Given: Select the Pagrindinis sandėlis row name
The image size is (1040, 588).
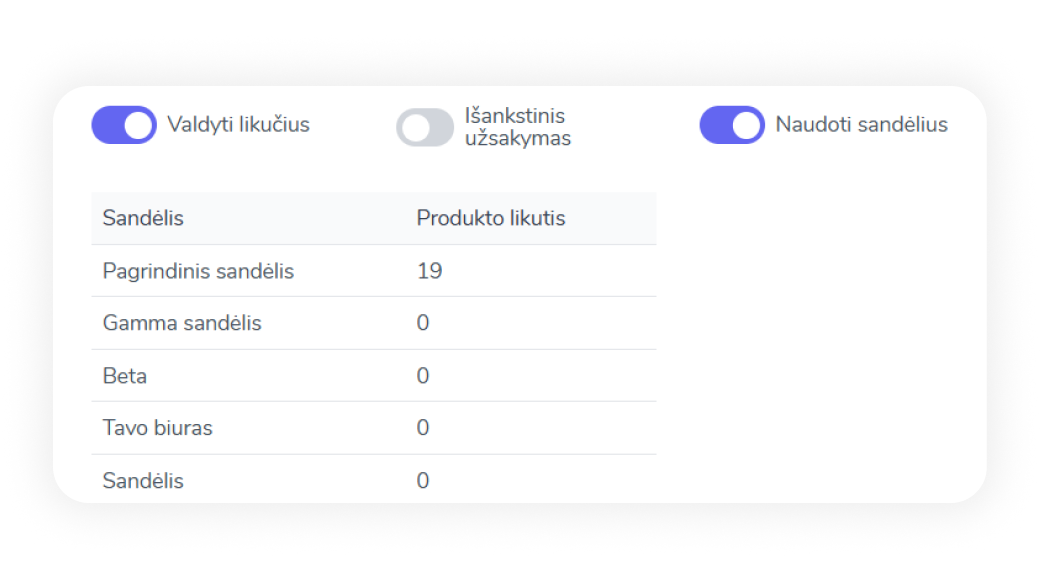Looking at the screenshot, I should (x=198, y=271).
